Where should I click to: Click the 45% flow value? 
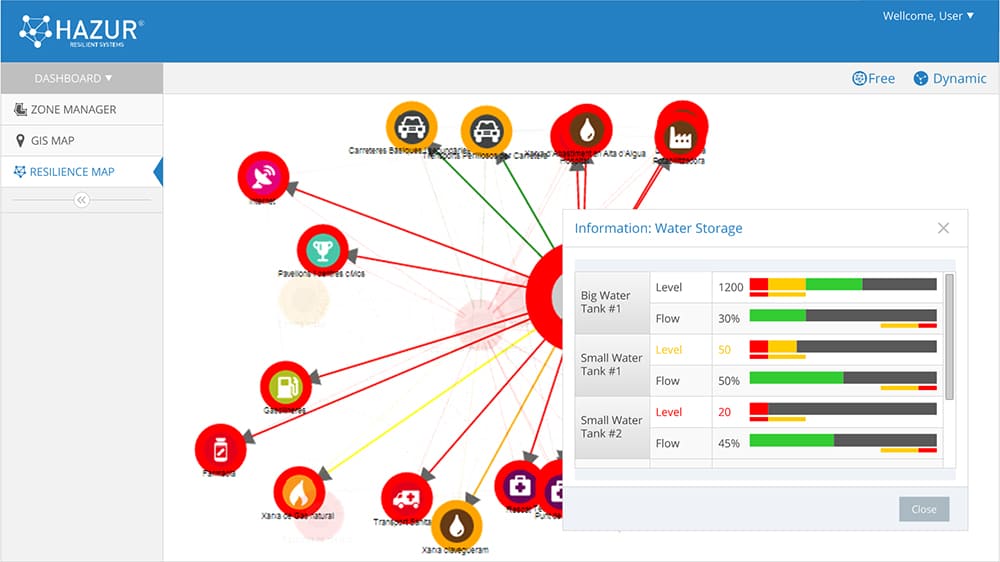pos(729,443)
